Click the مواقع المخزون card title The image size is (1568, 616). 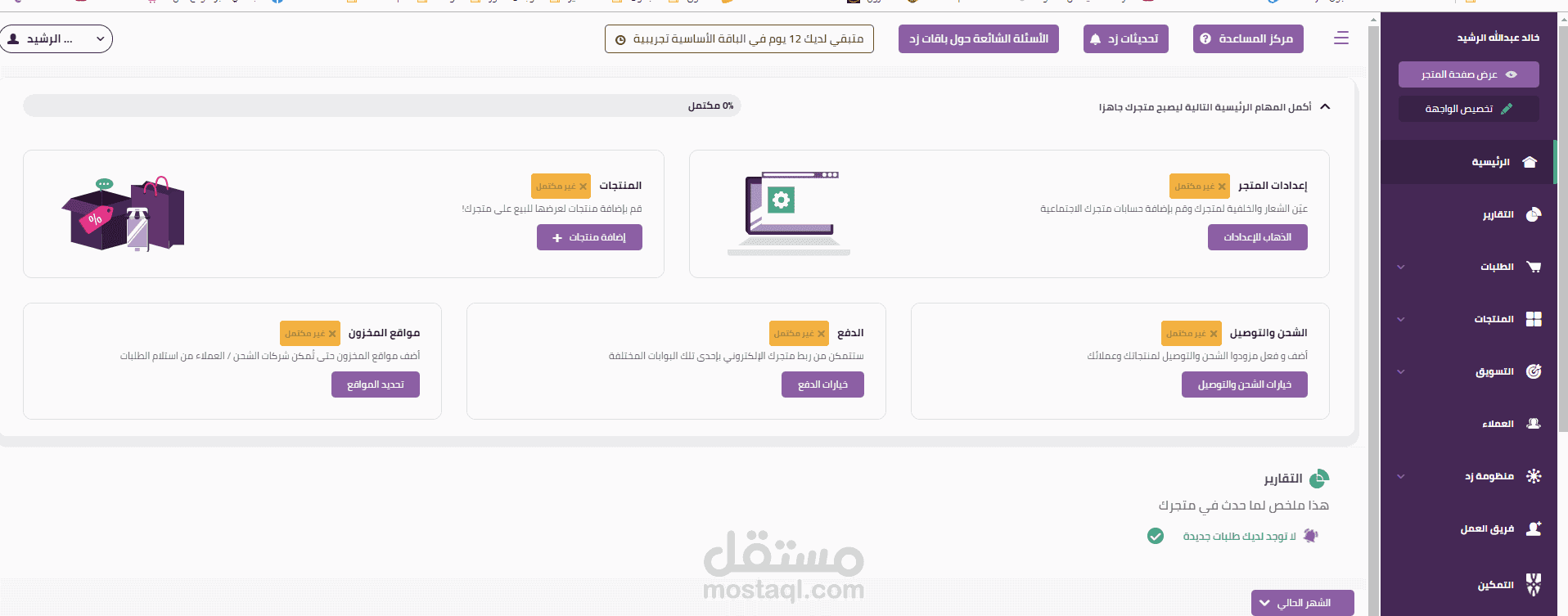pyautogui.click(x=384, y=333)
